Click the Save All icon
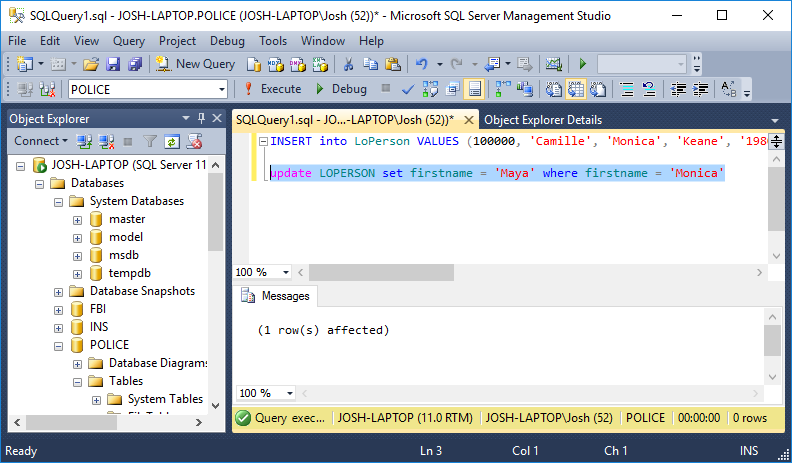The image size is (792, 463). click(135, 64)
